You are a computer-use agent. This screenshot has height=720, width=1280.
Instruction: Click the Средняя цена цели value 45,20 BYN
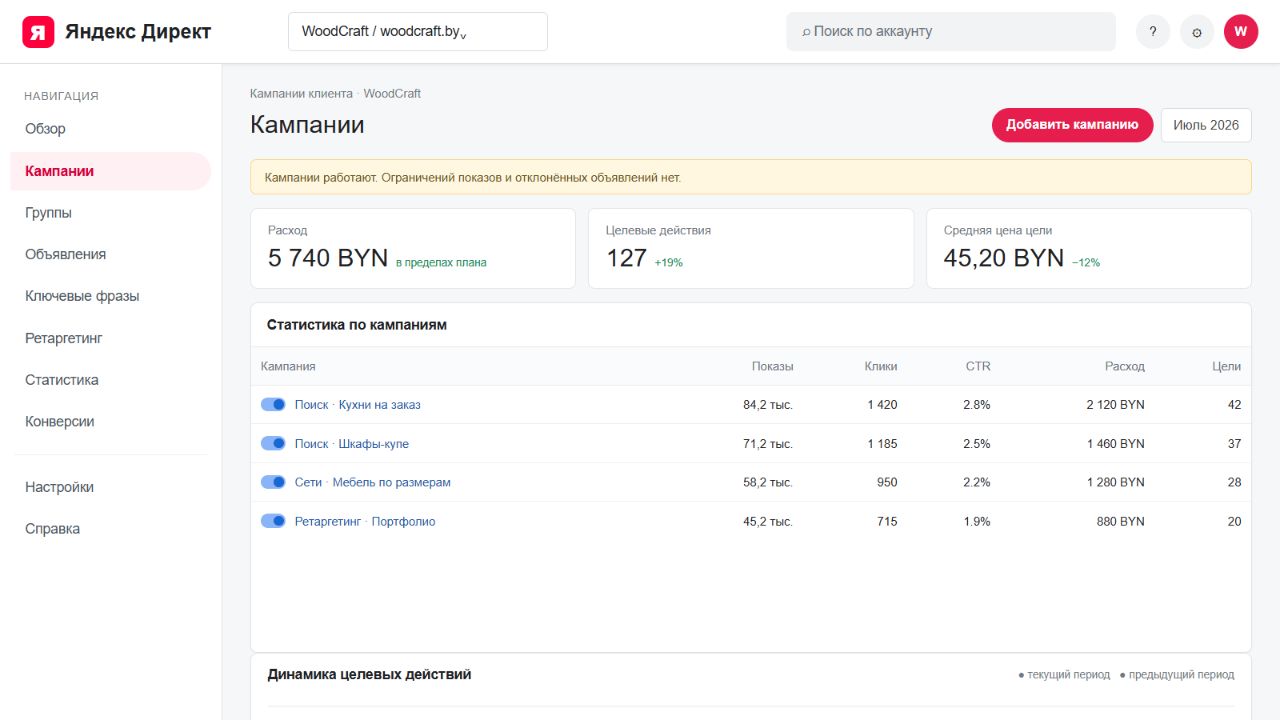click(1004, 258)
